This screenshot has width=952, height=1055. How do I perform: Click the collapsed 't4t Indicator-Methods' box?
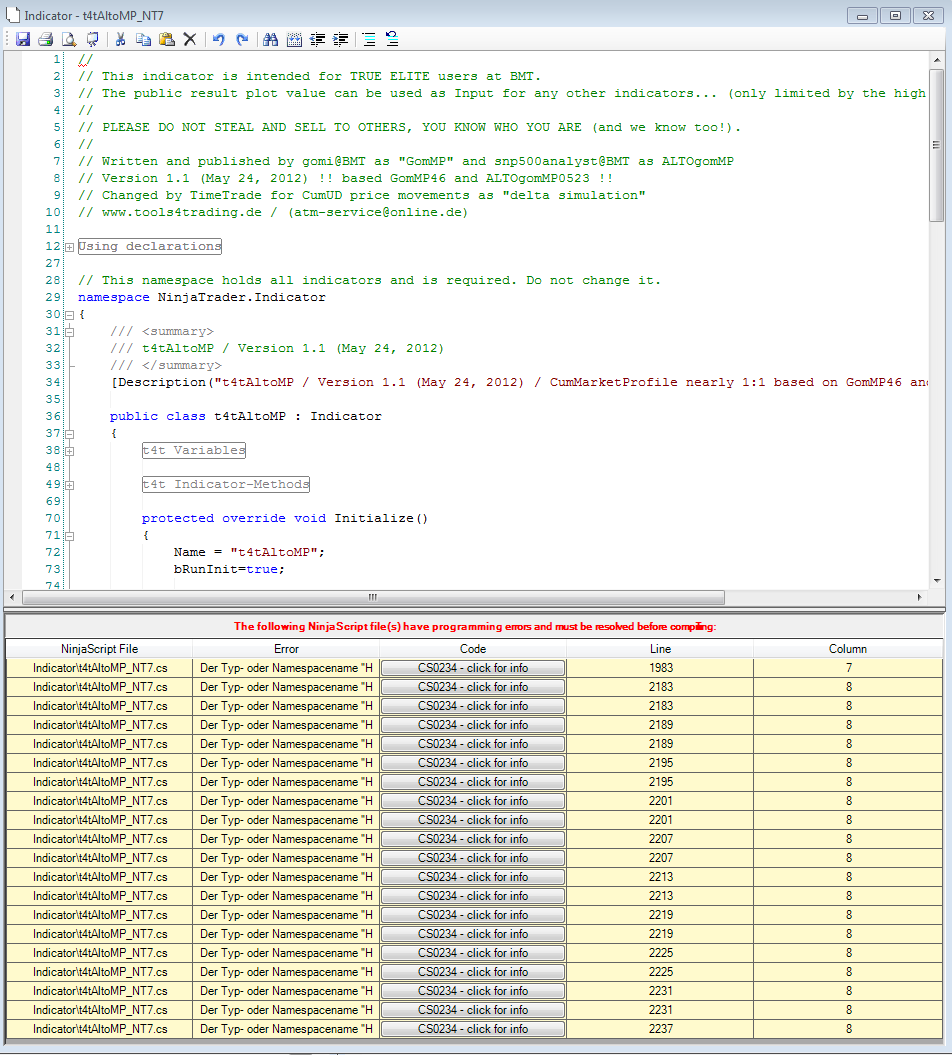pyautogui.click(x=225, y=484)
